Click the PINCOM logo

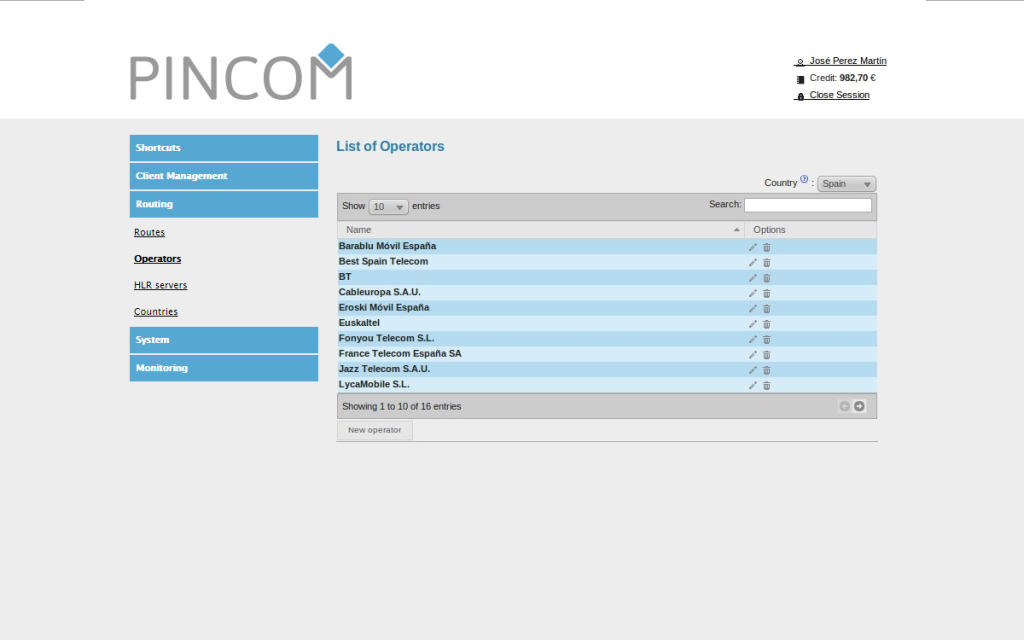(x=241, y=72)
